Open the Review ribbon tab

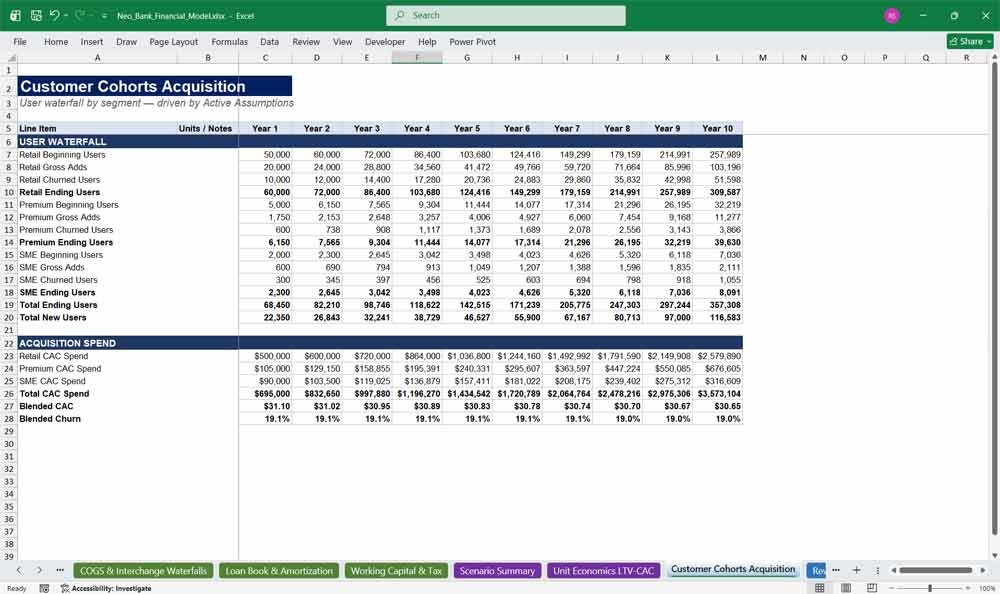(x=306, y=41)
